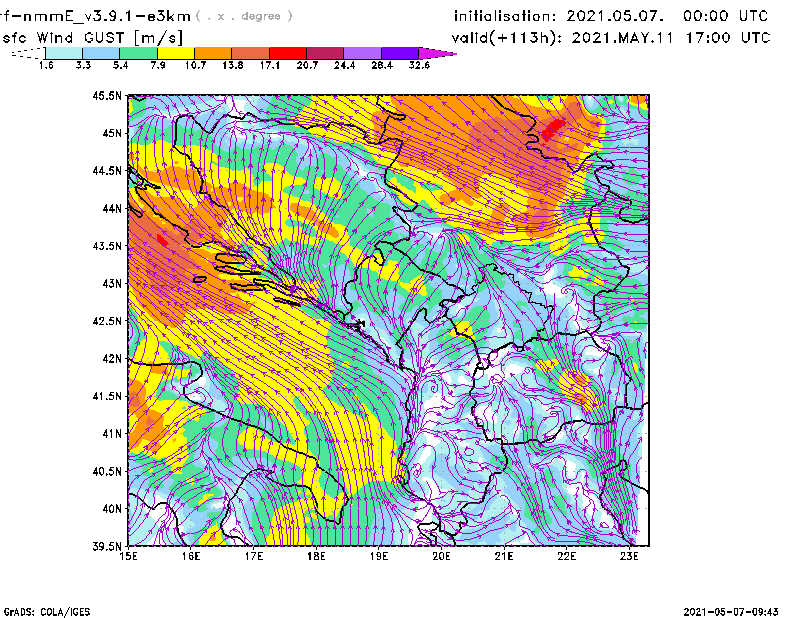800x618 pixels.
Task: Click the 17.1 legend value
Action: pos(269,65)
